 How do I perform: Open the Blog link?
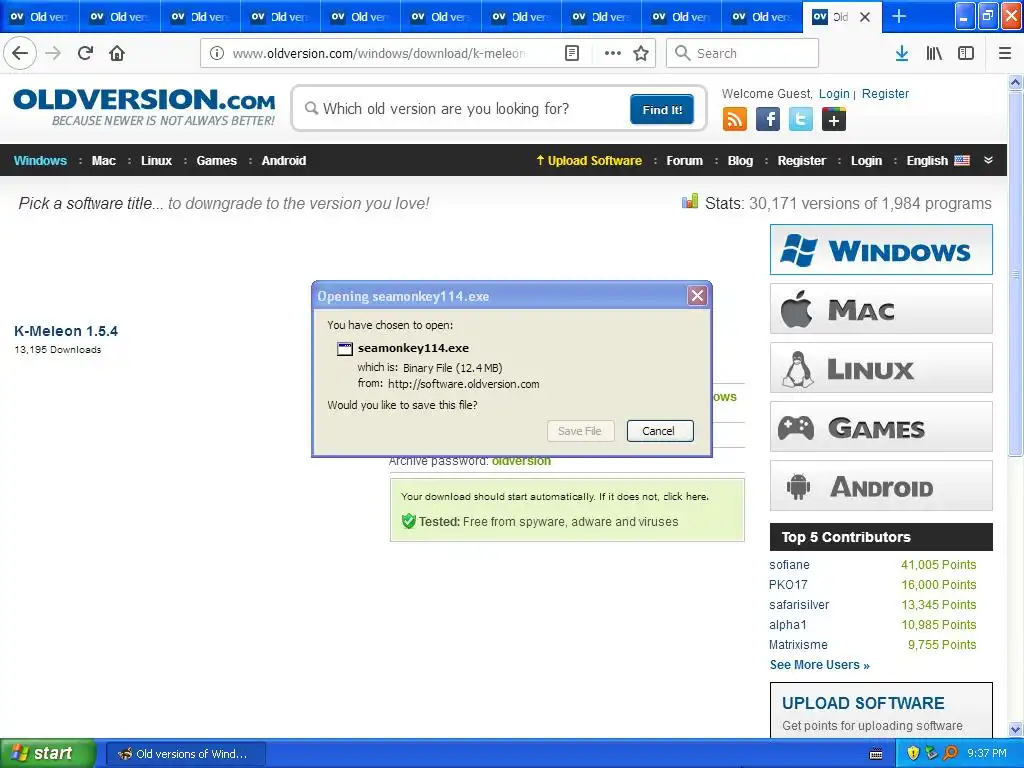coord(740,161)
